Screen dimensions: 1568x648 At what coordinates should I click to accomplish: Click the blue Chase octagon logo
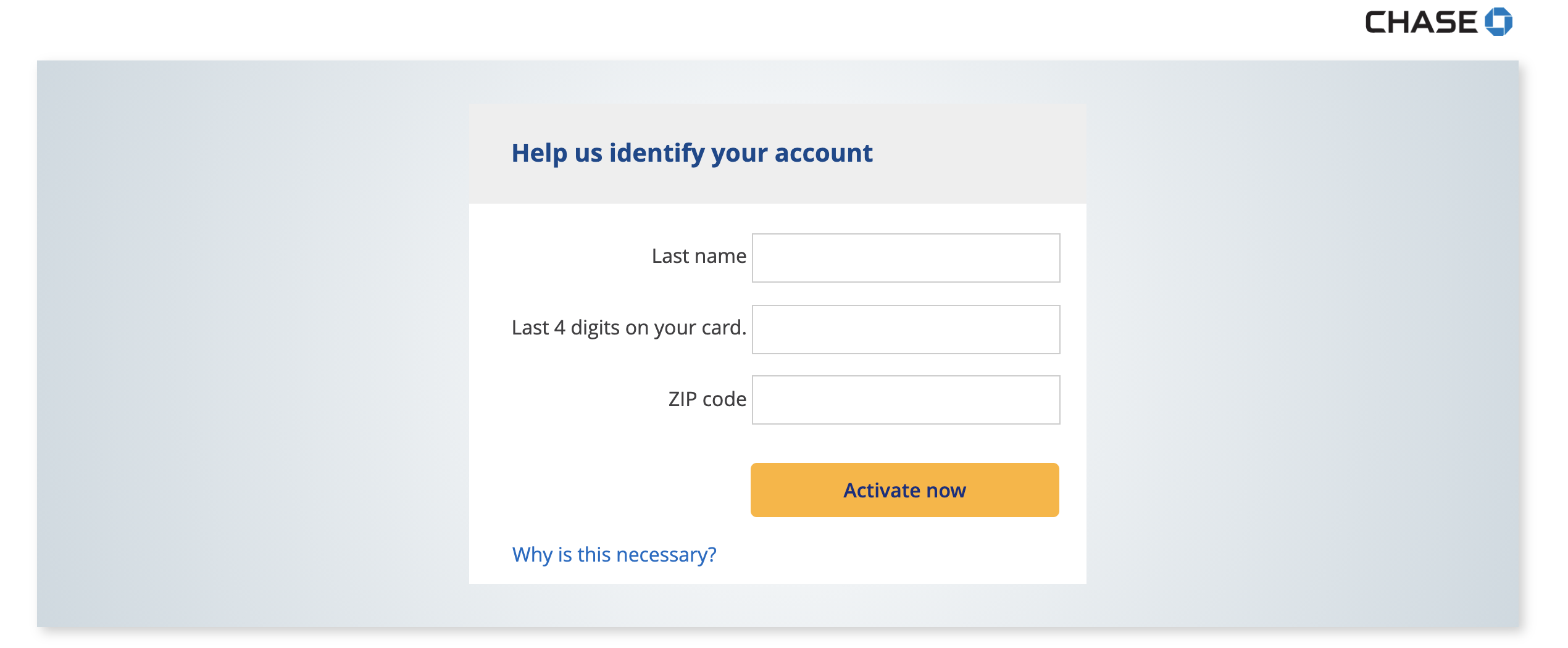pos(1498,22)
